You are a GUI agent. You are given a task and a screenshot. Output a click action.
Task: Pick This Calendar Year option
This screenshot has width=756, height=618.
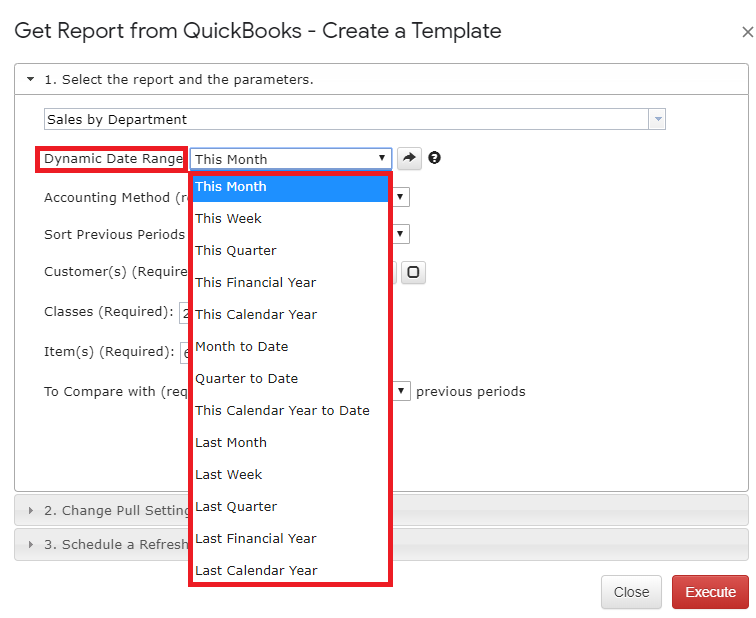[290, 314]
